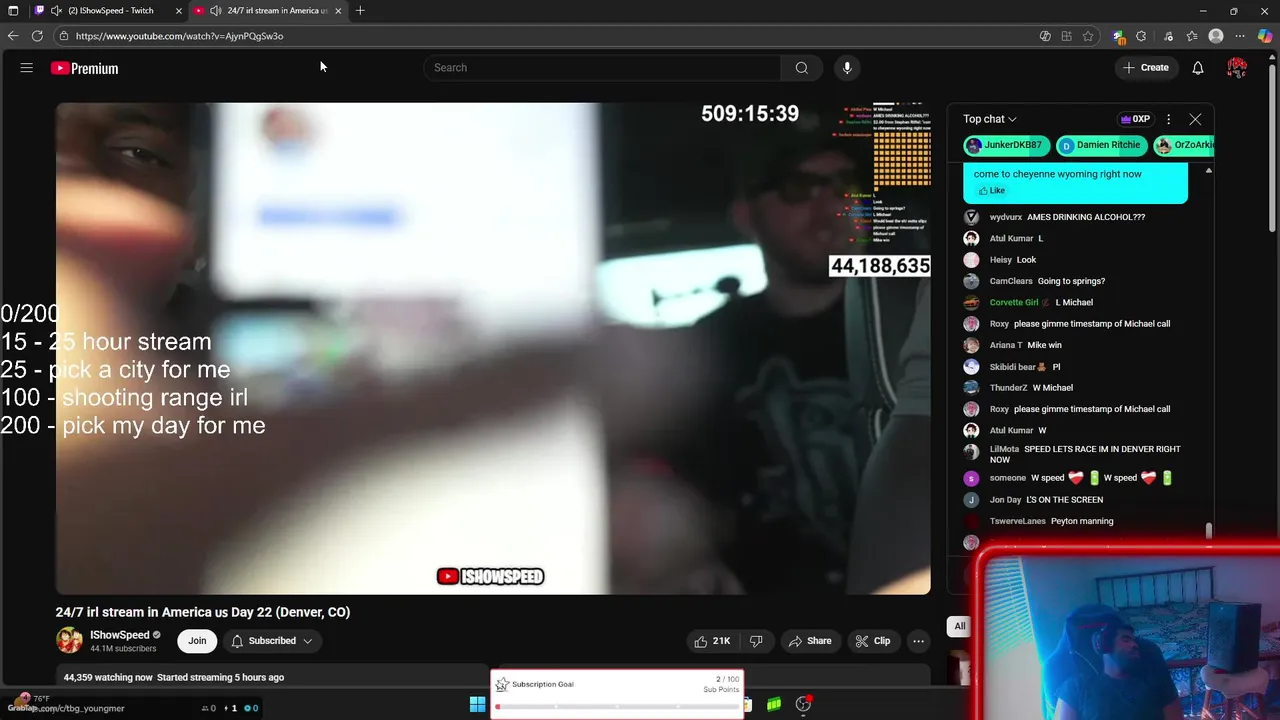
Task: Click the search magnifier button
Action: pos(801,68)
